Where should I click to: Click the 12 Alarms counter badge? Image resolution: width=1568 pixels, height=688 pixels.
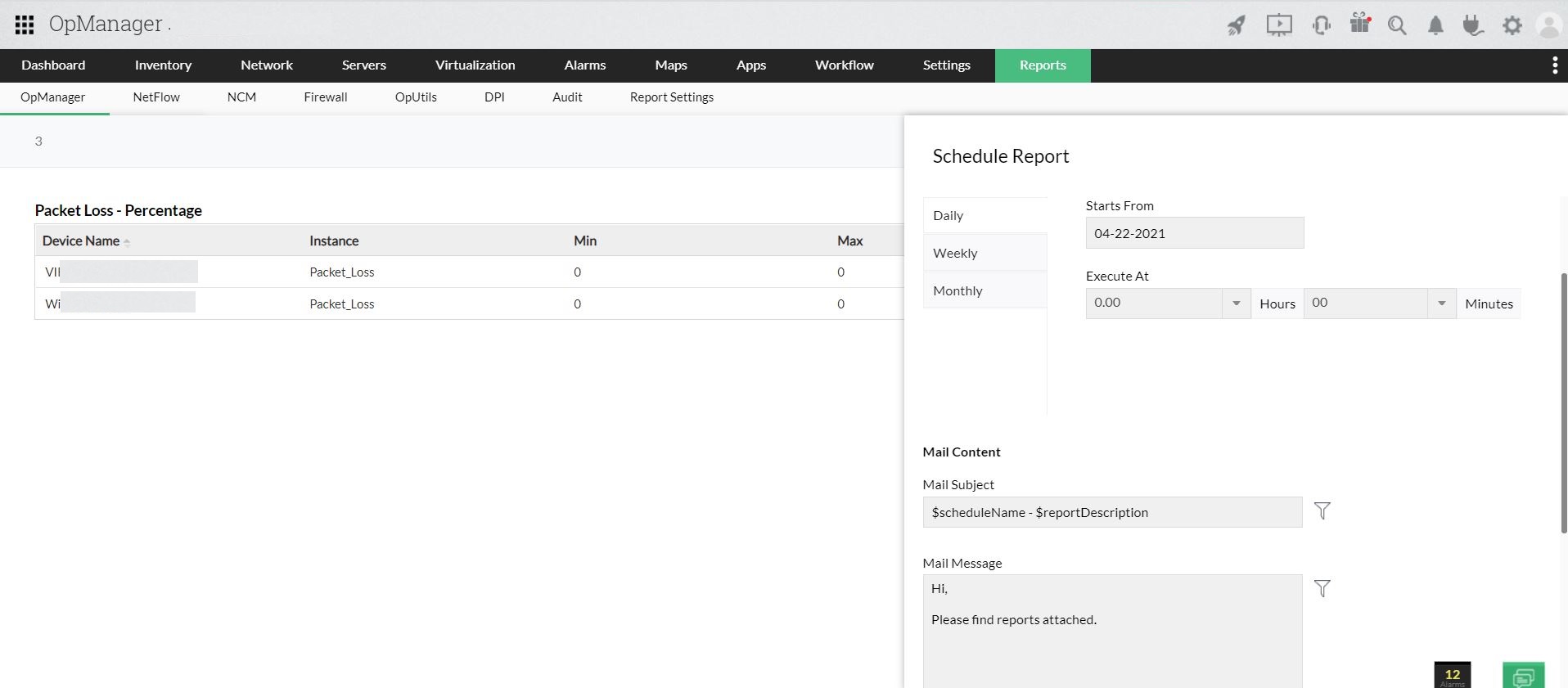click(x=1453, y=675)
